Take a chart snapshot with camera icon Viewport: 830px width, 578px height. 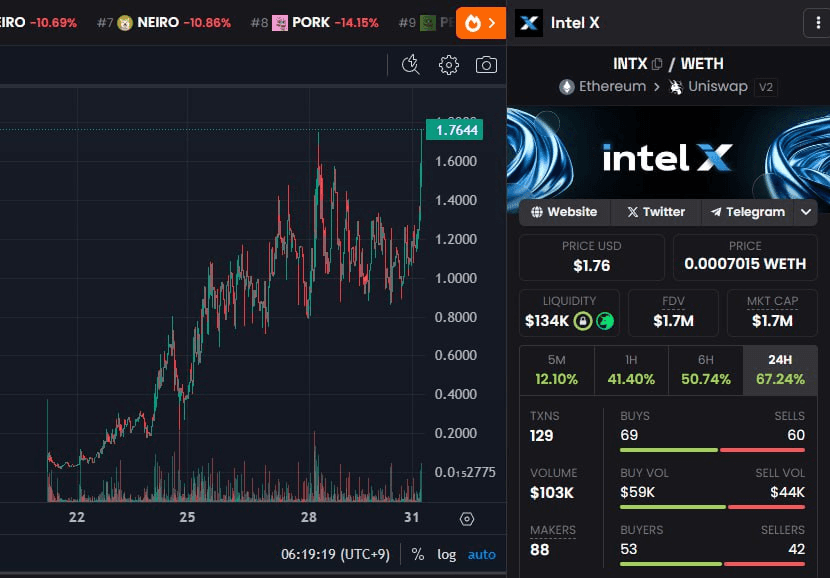click(x=486, y=65)
